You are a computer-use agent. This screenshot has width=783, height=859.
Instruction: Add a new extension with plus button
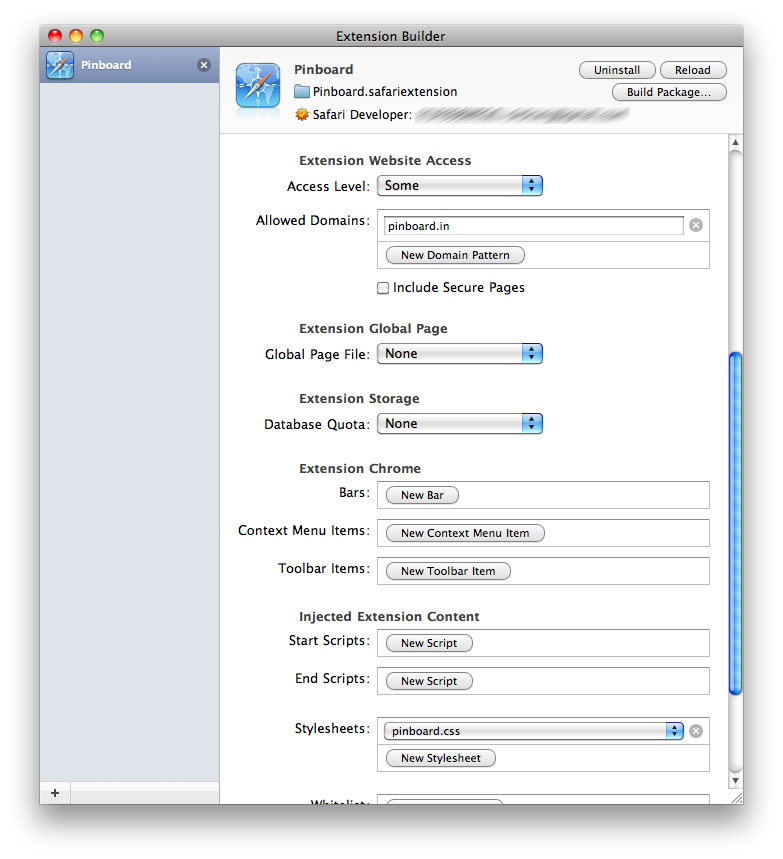pos(55,793)
